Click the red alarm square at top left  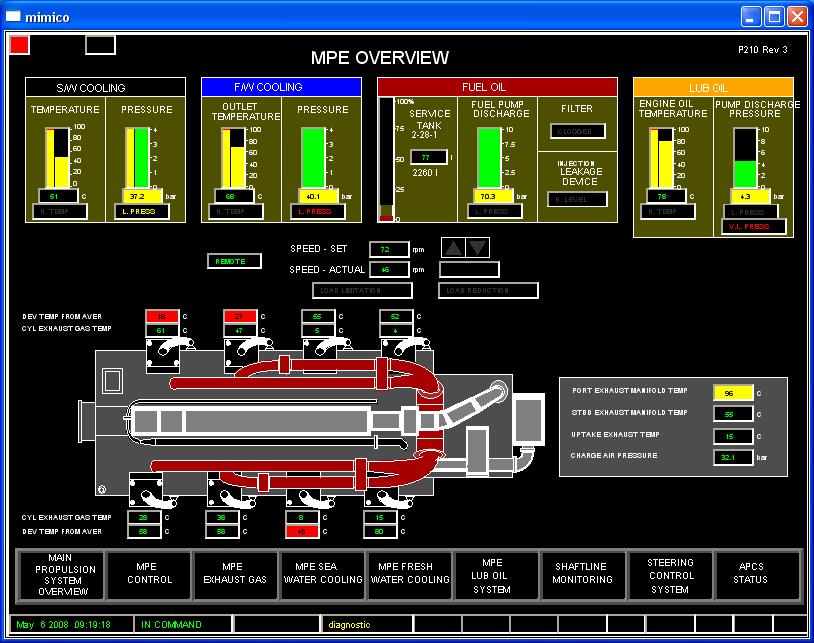tap(20, 45)
